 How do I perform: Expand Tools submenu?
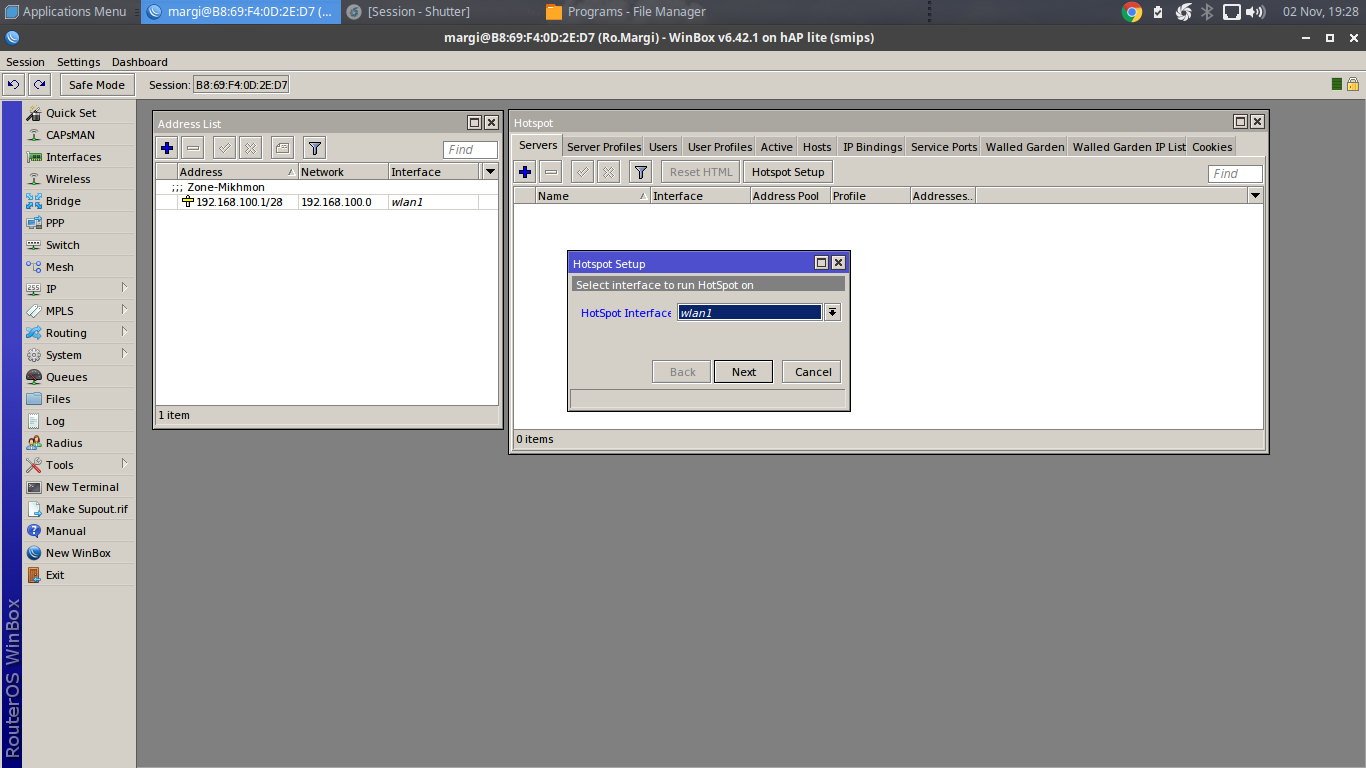pyautogui.click(x=125, y=464)
